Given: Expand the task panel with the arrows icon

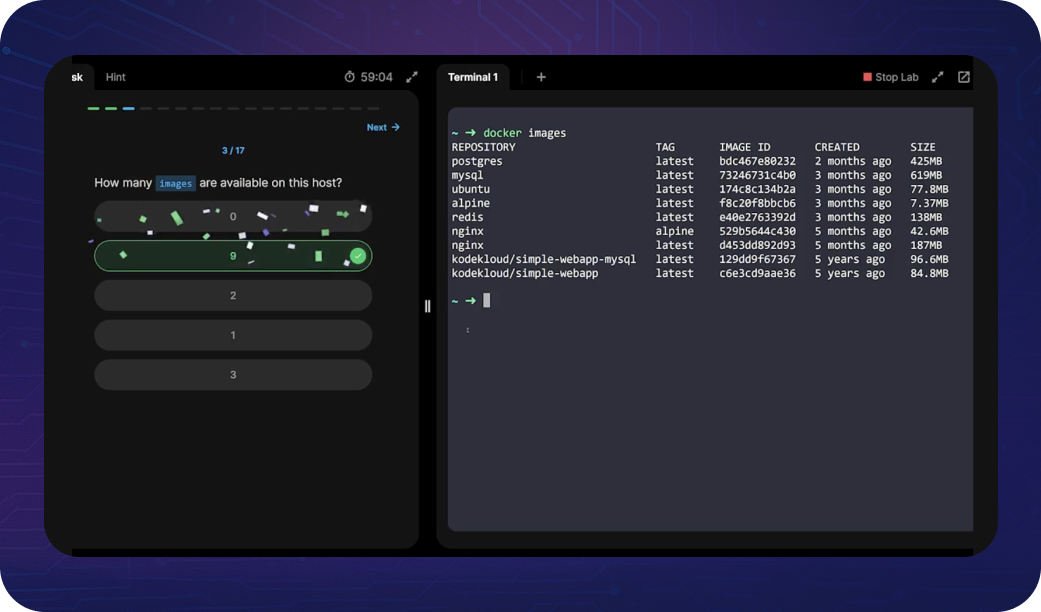Looking at the screenshot, I should 412,77.
